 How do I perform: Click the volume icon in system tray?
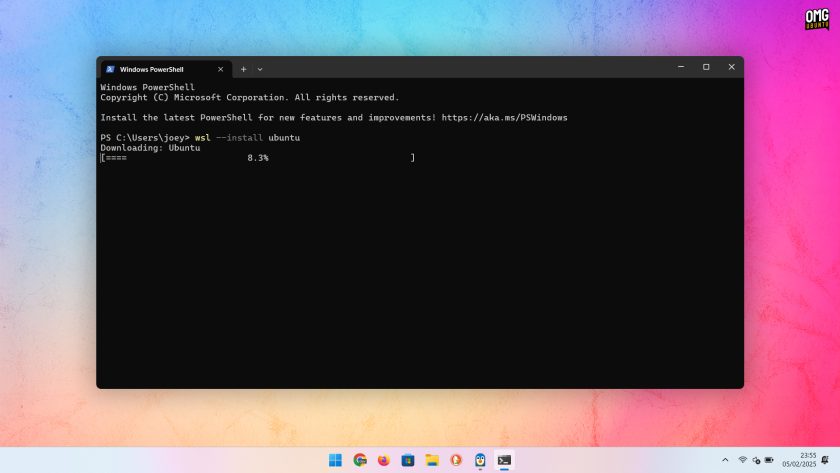tap(756, 460)
